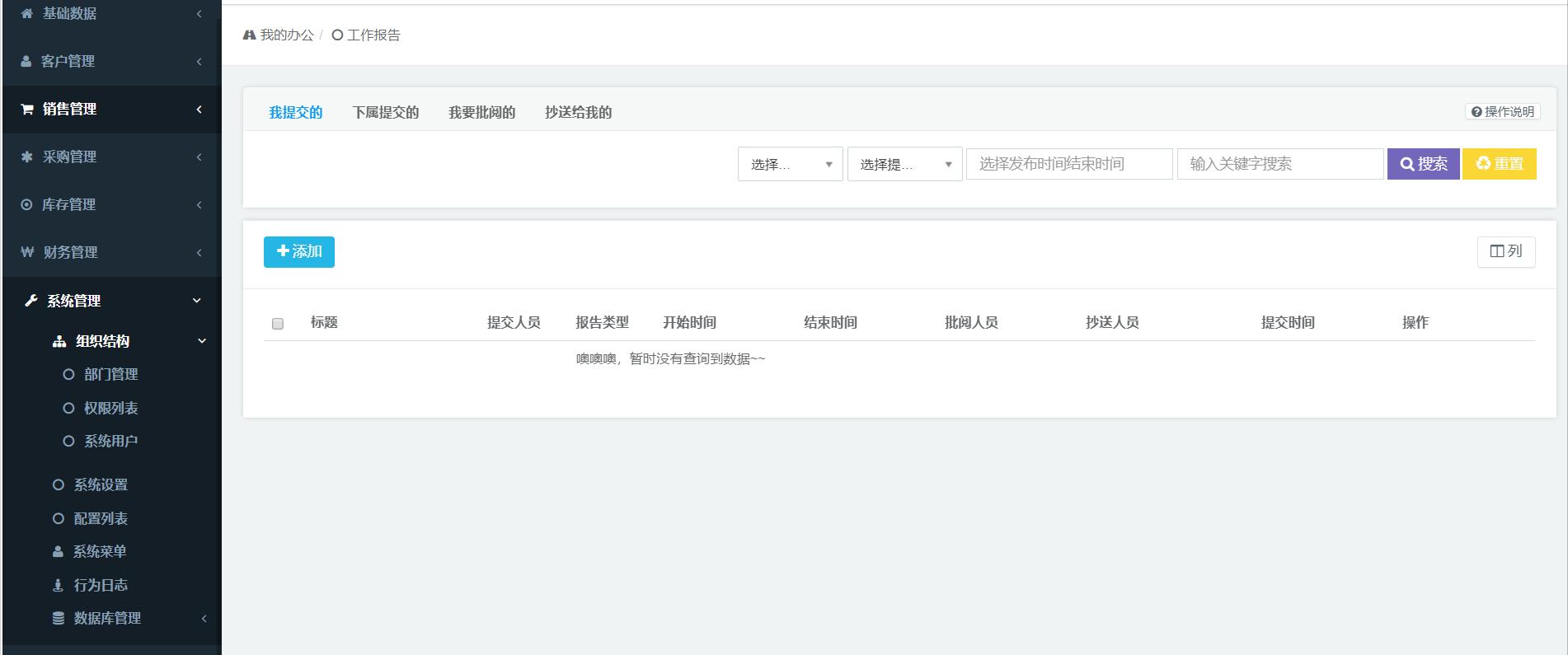Click the database icon beside 数据库管理
Screen dimensions: 1568x655
(59, 618)
